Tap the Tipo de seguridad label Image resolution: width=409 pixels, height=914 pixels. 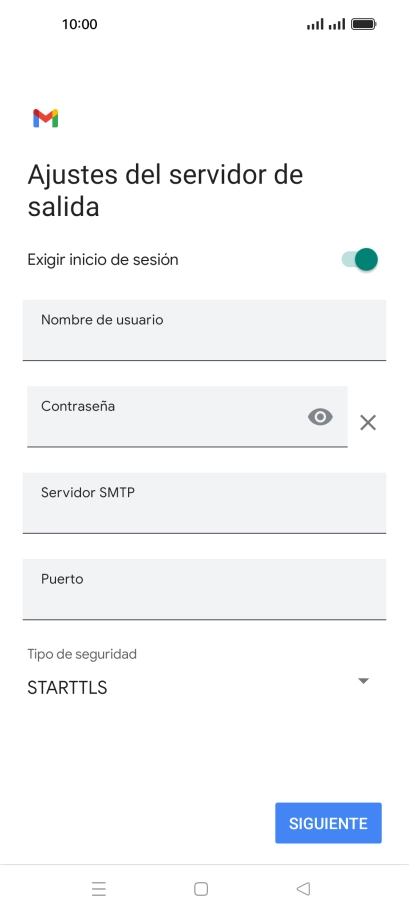(82, 654)
